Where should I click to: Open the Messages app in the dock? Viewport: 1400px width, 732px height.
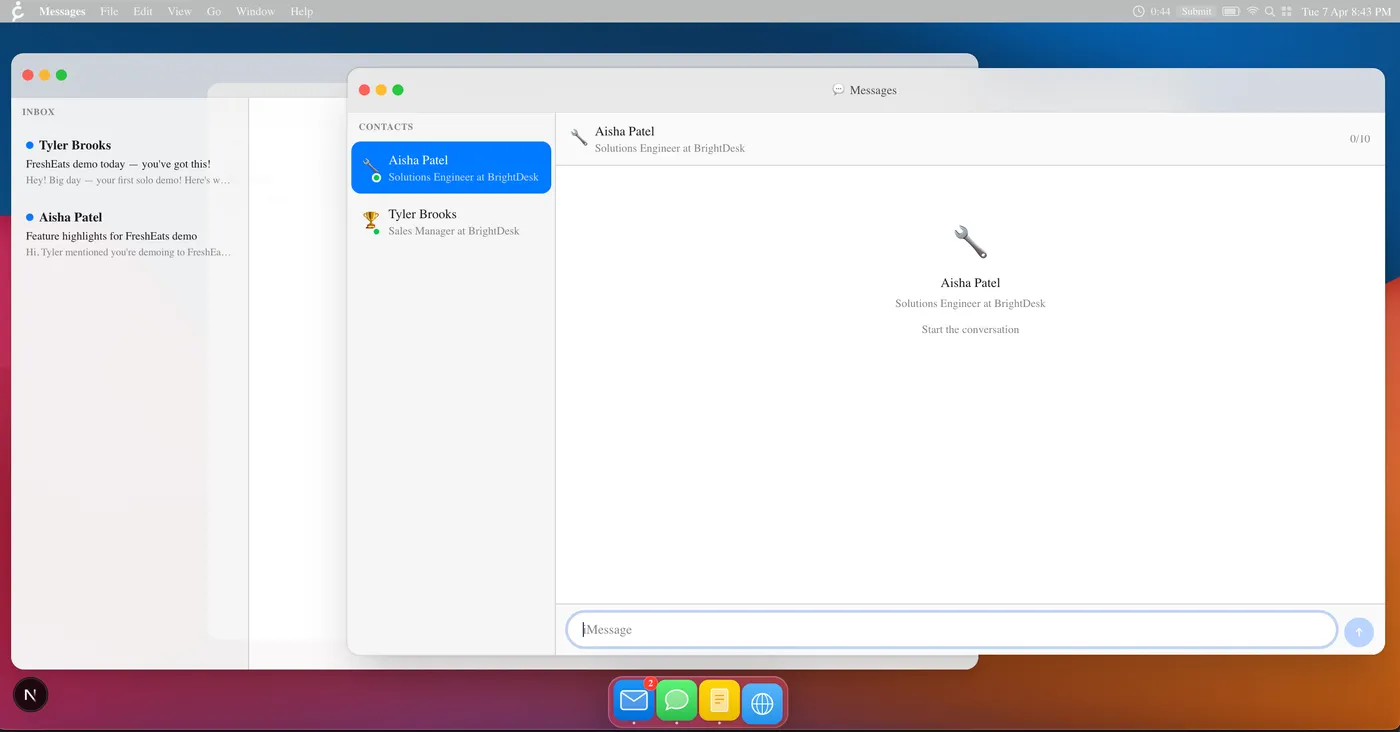coord(676,701)
